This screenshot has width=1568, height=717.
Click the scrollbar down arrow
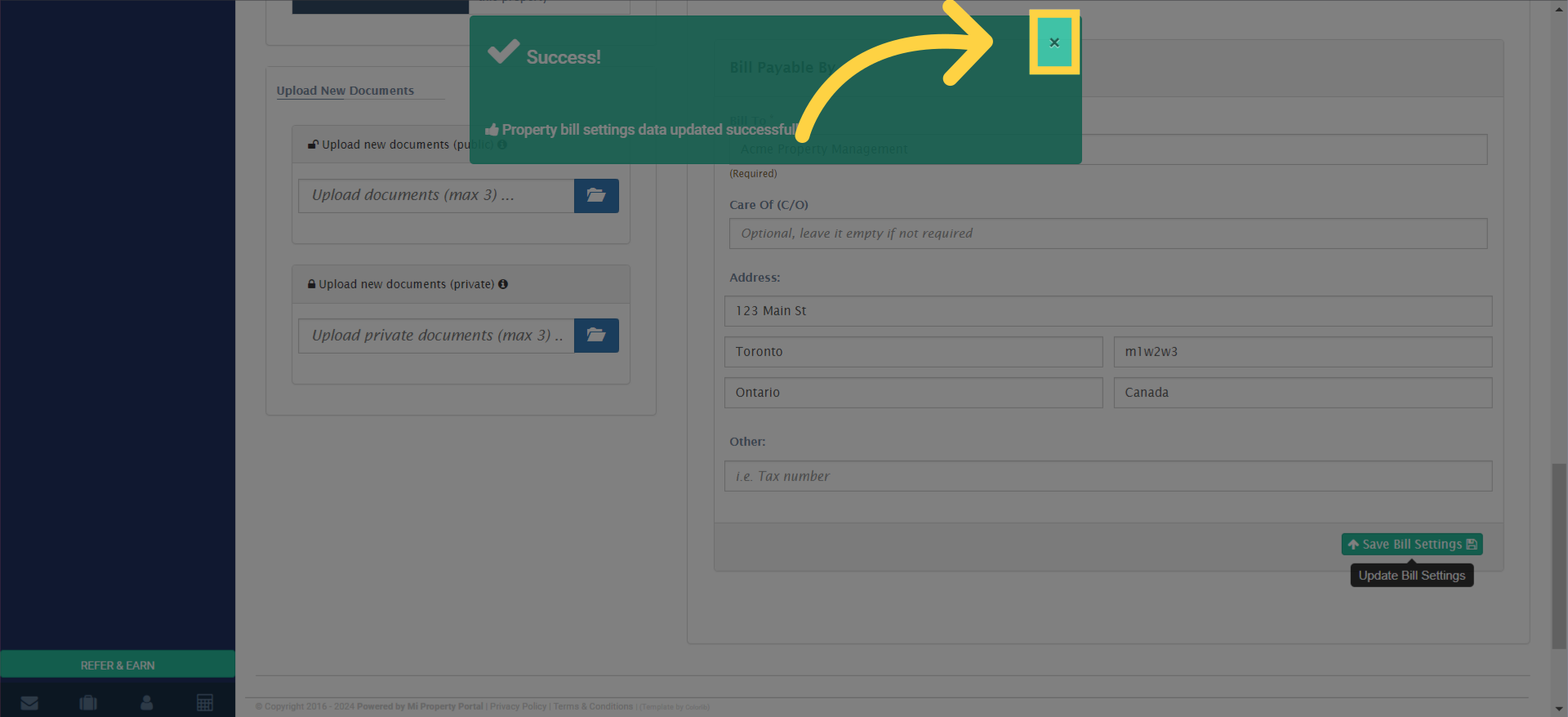(1559, 709)
